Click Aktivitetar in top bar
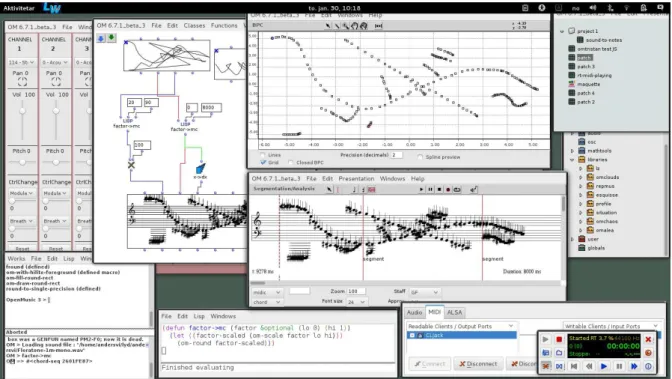The height and width of the screenshot is (379, 672). [19, 8]
